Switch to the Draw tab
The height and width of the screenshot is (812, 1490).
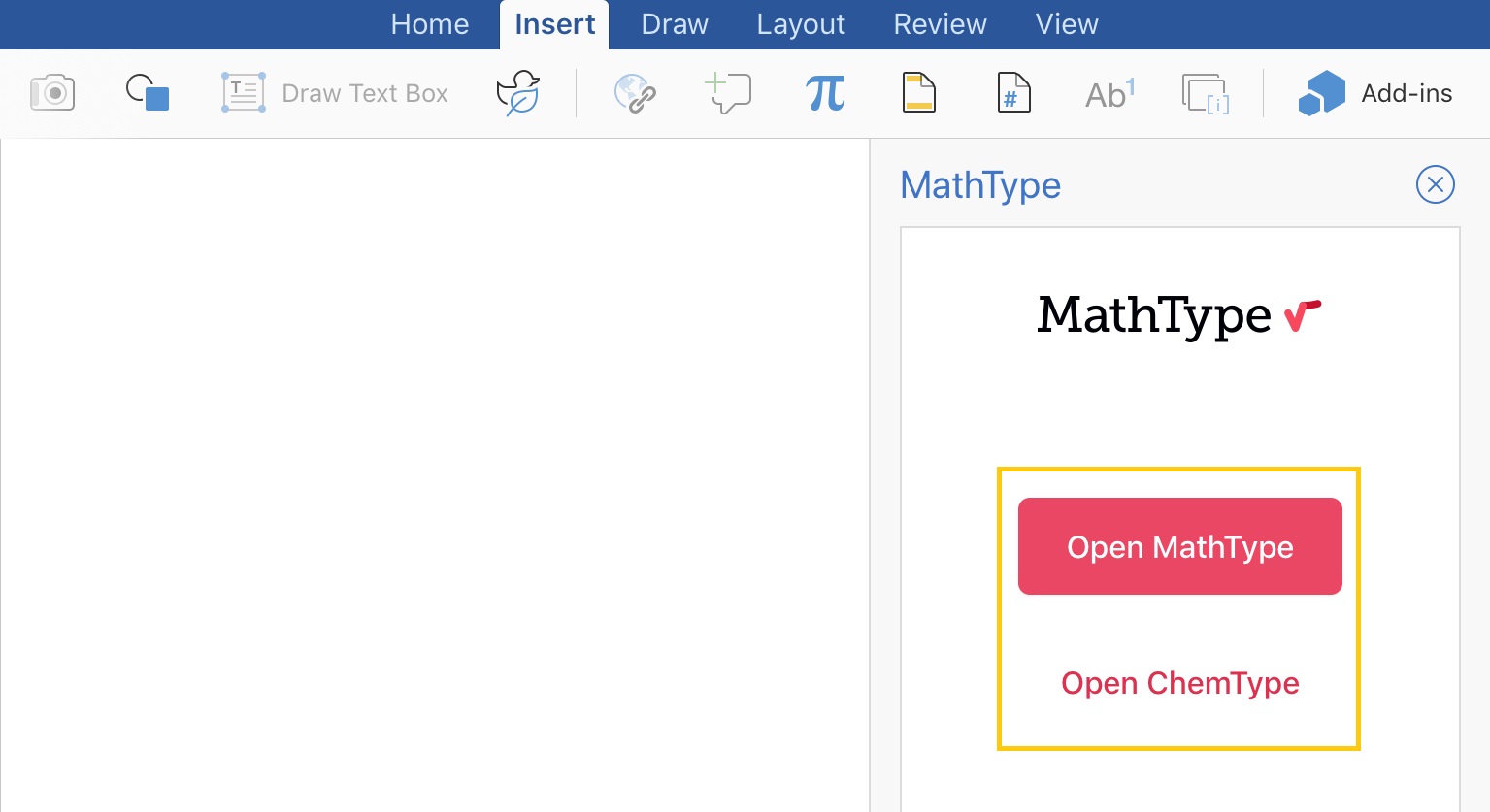[675, 24]
